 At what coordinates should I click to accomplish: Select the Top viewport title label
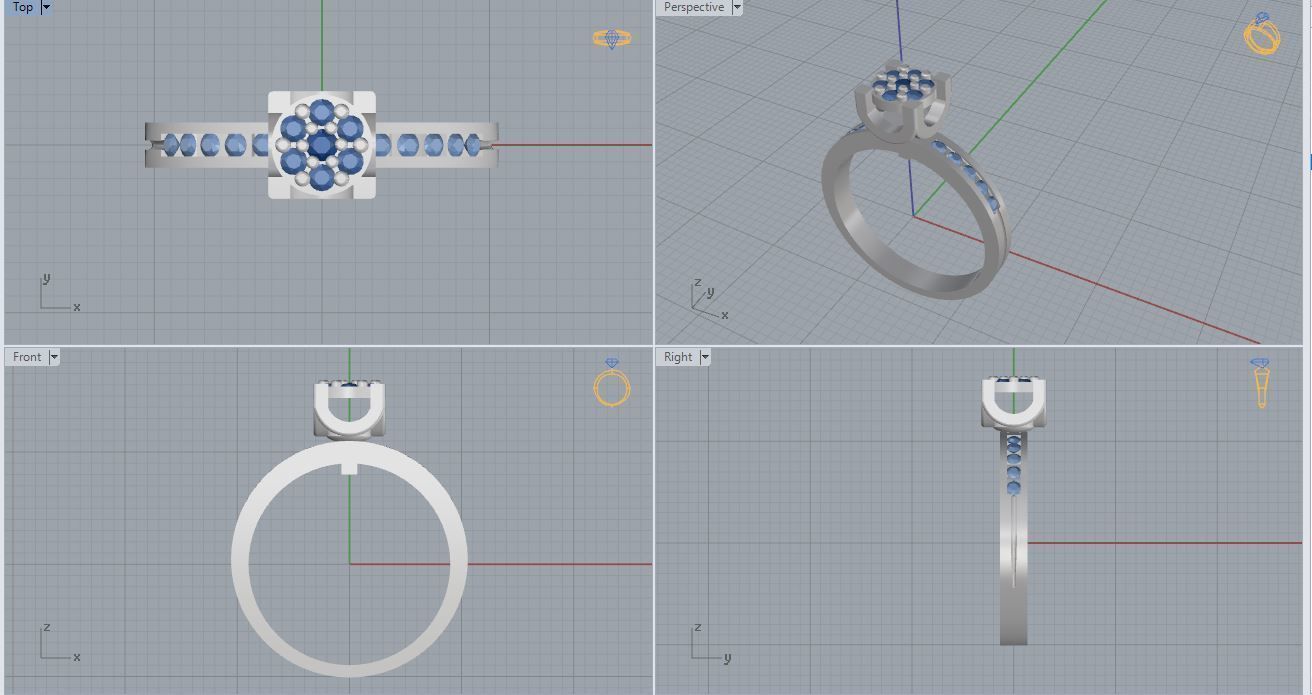tap(22, 7)
